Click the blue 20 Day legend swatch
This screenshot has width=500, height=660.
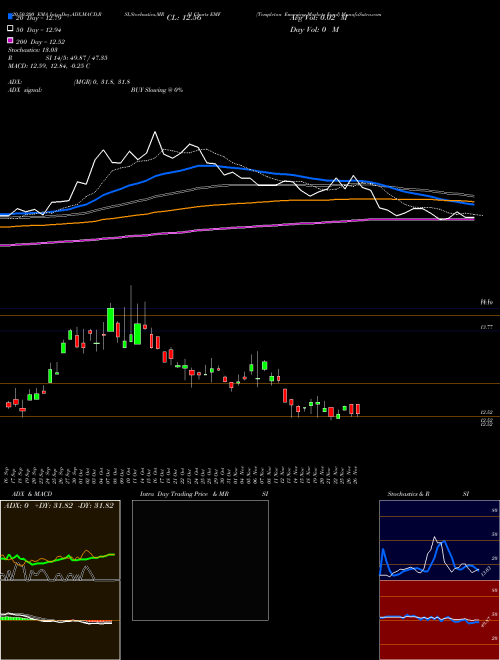(10, 17)
